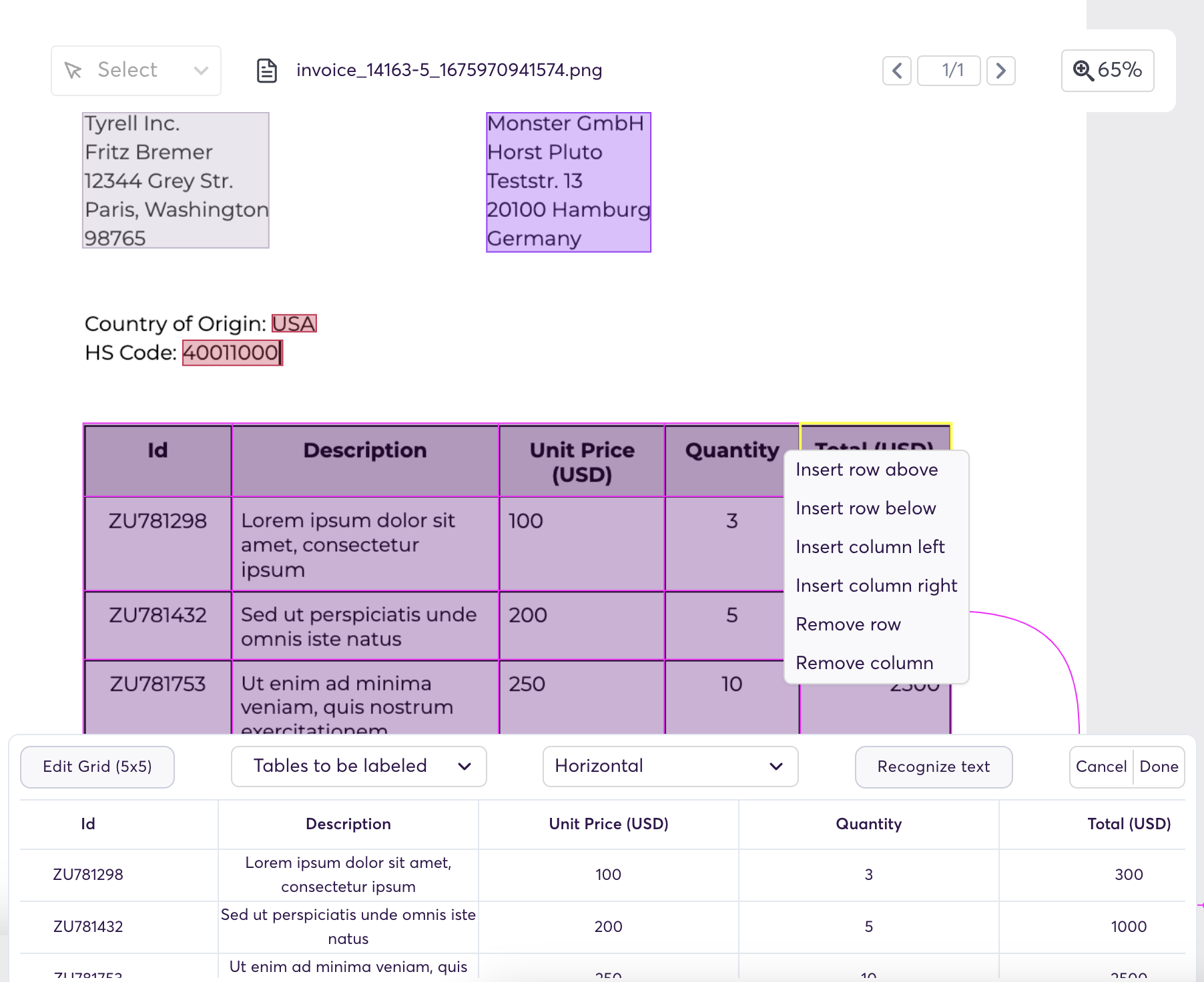This screenshot has width=1204, height=982.
Task: Click the Cancel button
Action: 1101,767
